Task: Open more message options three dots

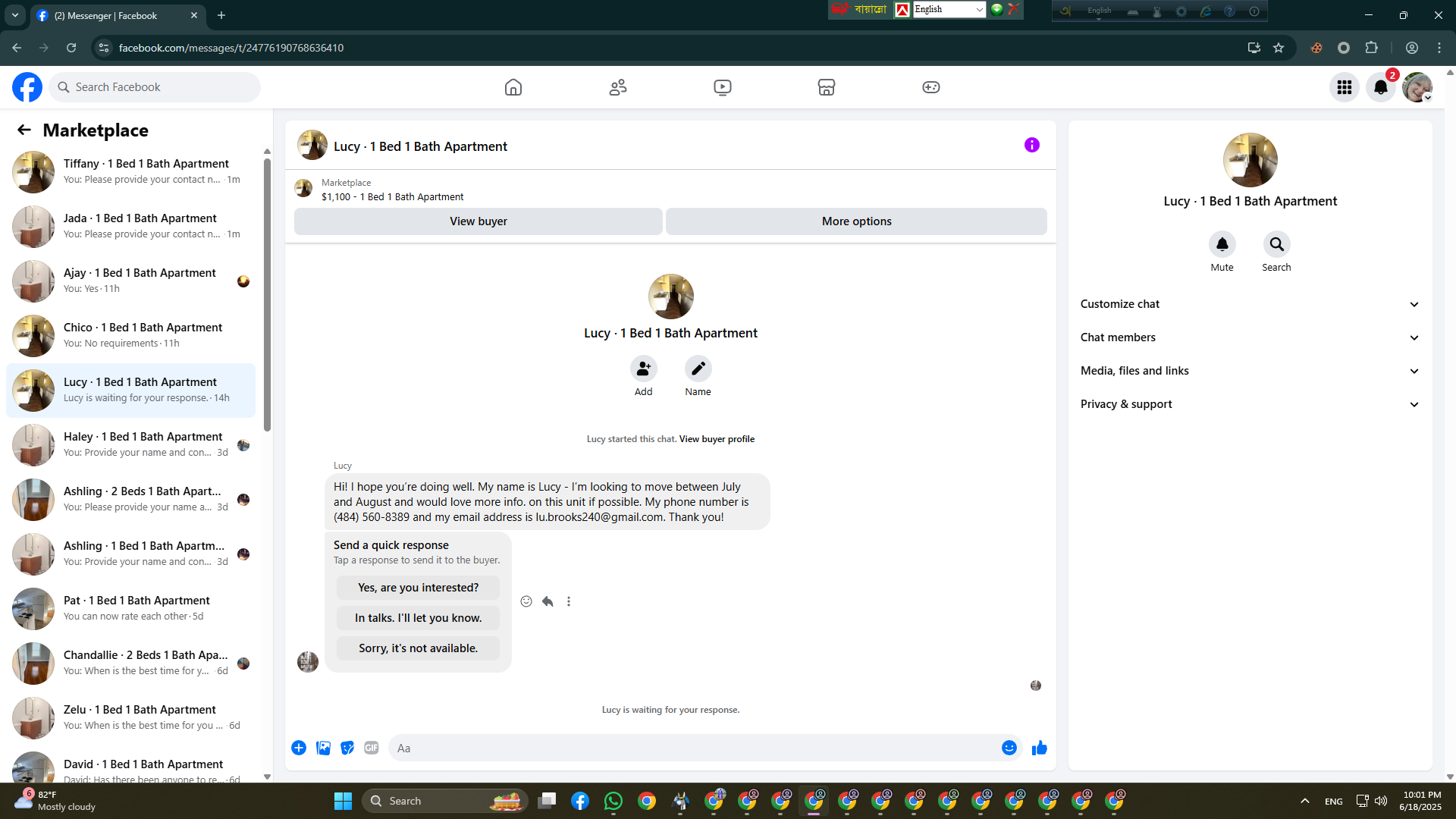Action: coord(569,601)
